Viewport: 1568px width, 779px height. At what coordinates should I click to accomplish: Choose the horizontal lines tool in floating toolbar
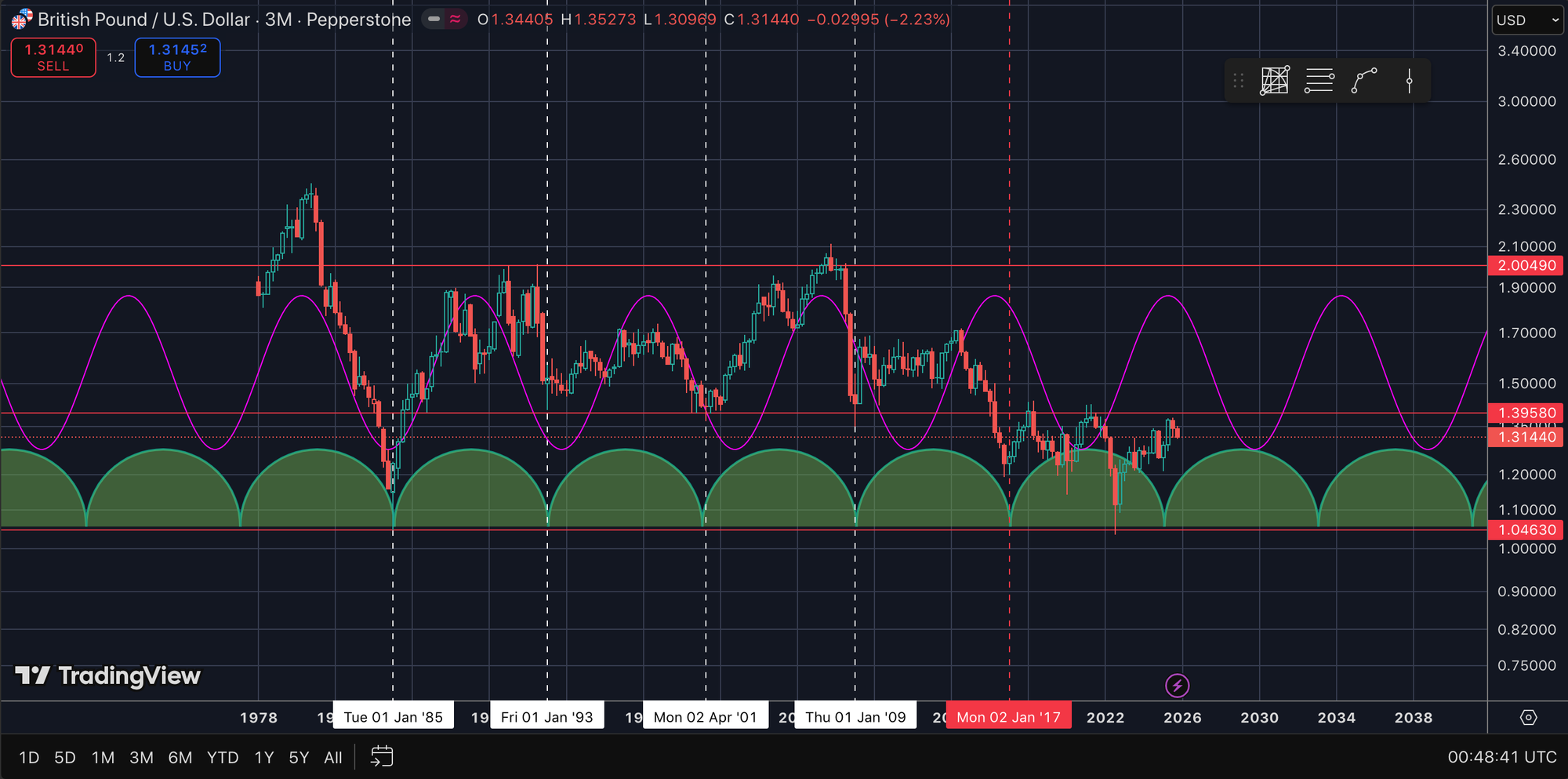(x=1319, y=81)
